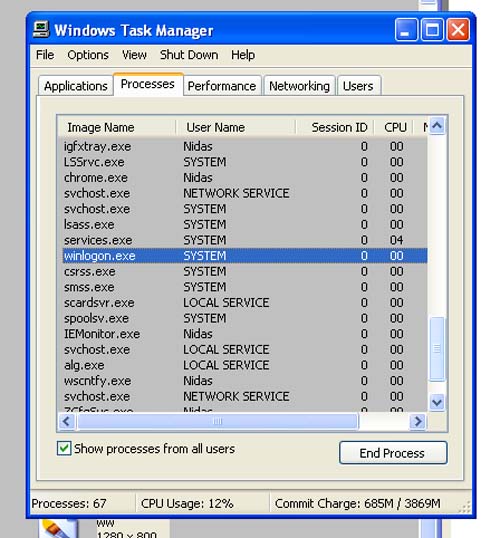Close the Task Manager window

tap(458, 30)
